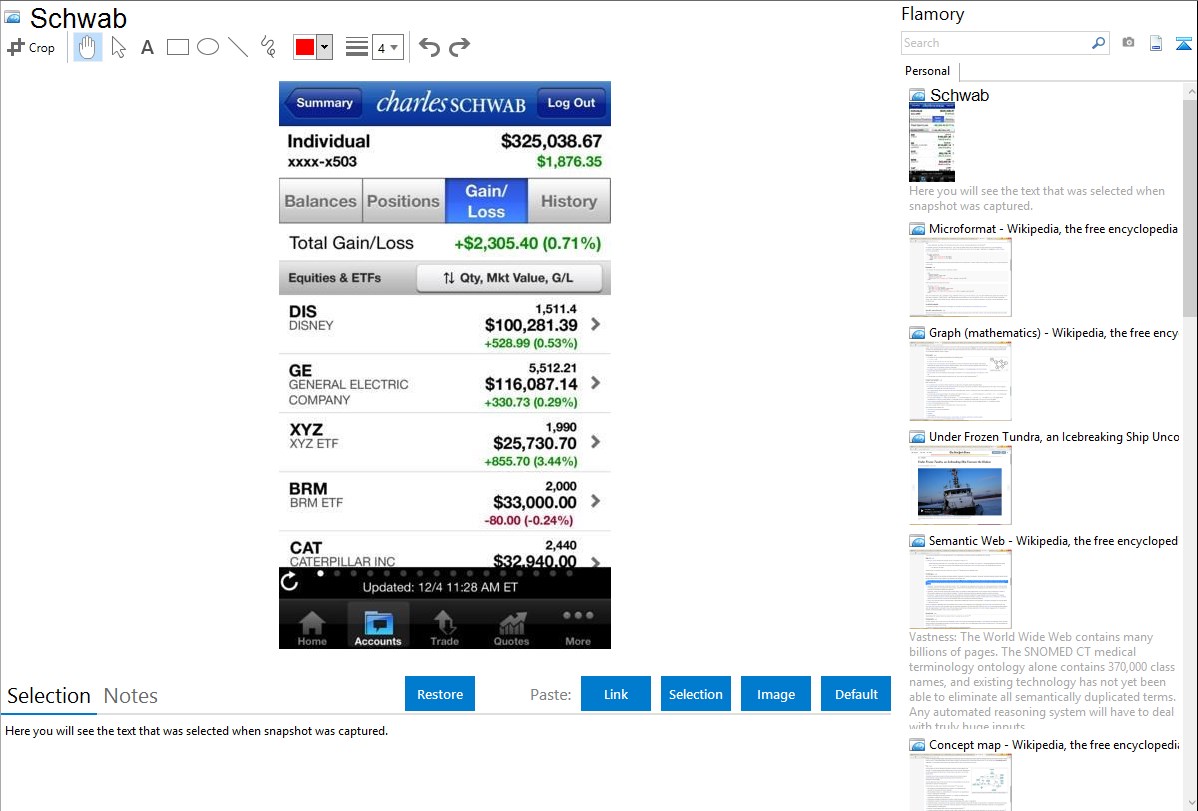Screen dimensions: 1198x811
Task: Pick the freehand scribble tool
Action: pos(268,47)
